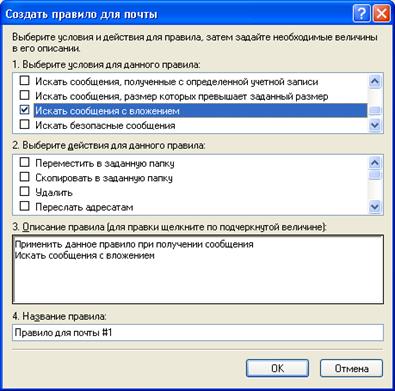The height and width of the screenshot is (391, 395).
Task: Check condition for specific account messages
Action: pos(24,81)
